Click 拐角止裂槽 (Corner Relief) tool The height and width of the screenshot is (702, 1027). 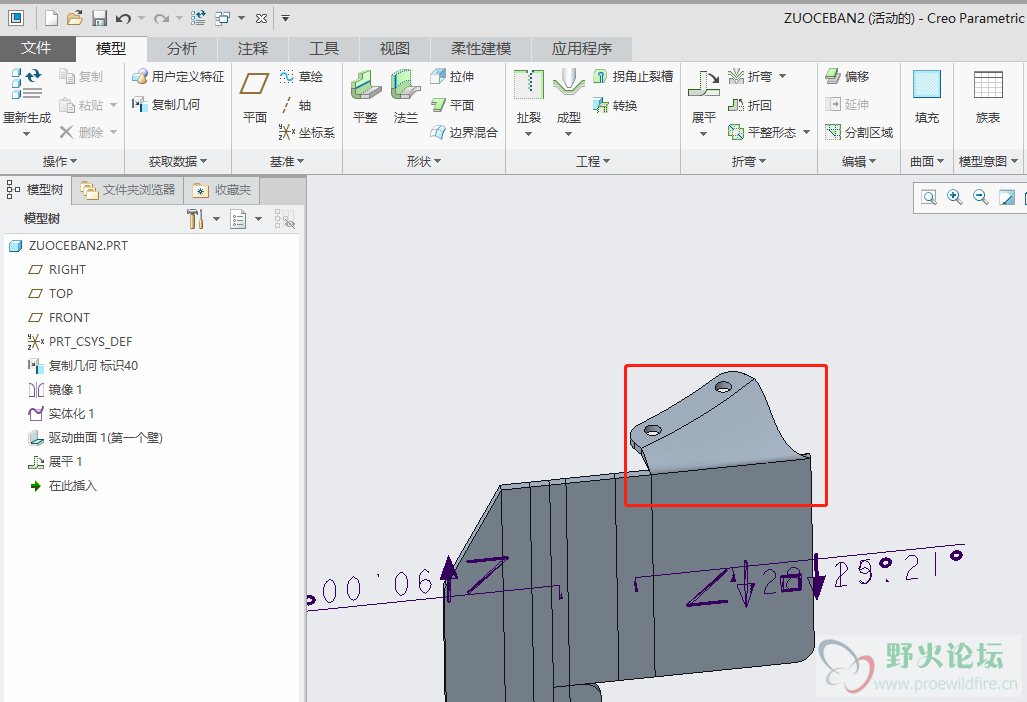click(633, 77)
